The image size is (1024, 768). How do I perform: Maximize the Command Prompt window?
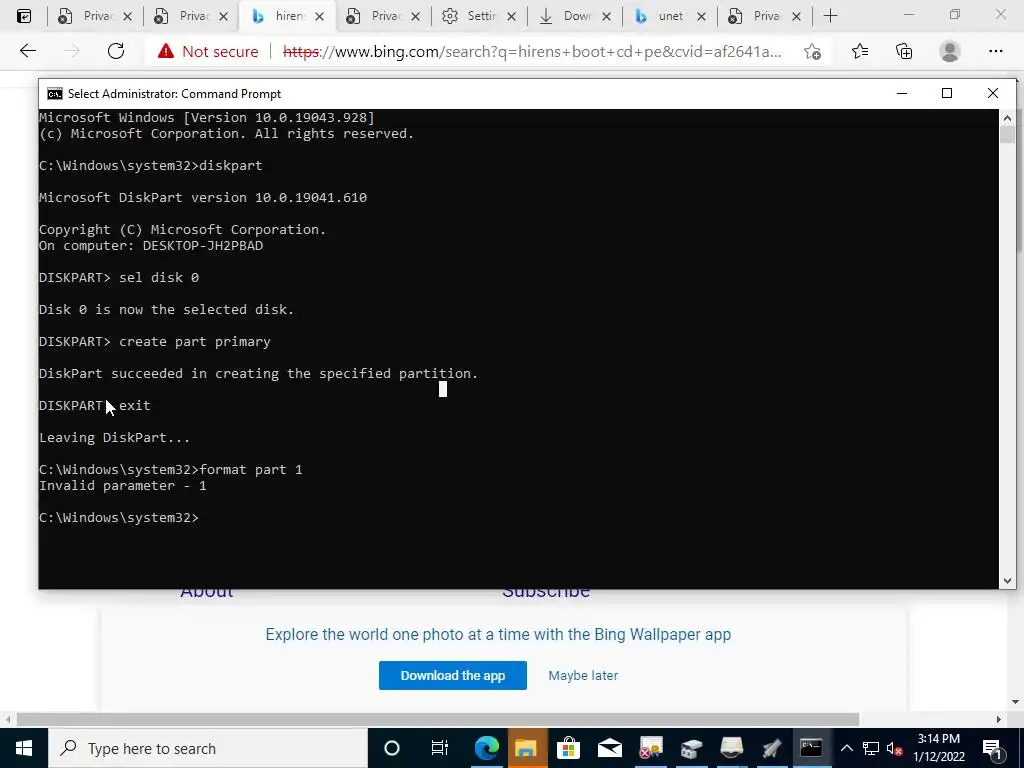click(x=947, y=93)
